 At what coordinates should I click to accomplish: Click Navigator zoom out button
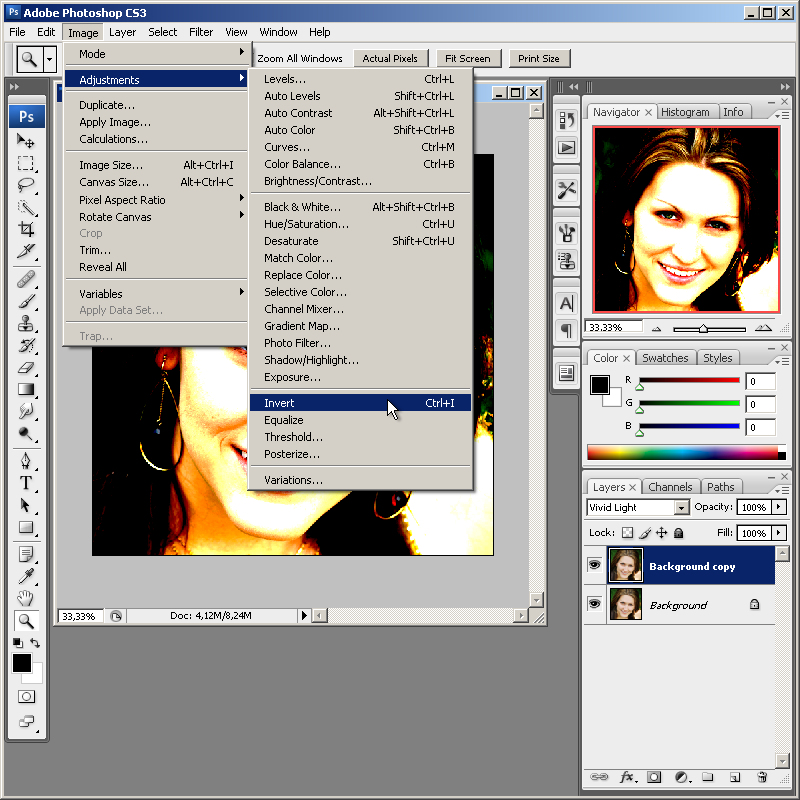pyautogui.click(x=656, y=329)
